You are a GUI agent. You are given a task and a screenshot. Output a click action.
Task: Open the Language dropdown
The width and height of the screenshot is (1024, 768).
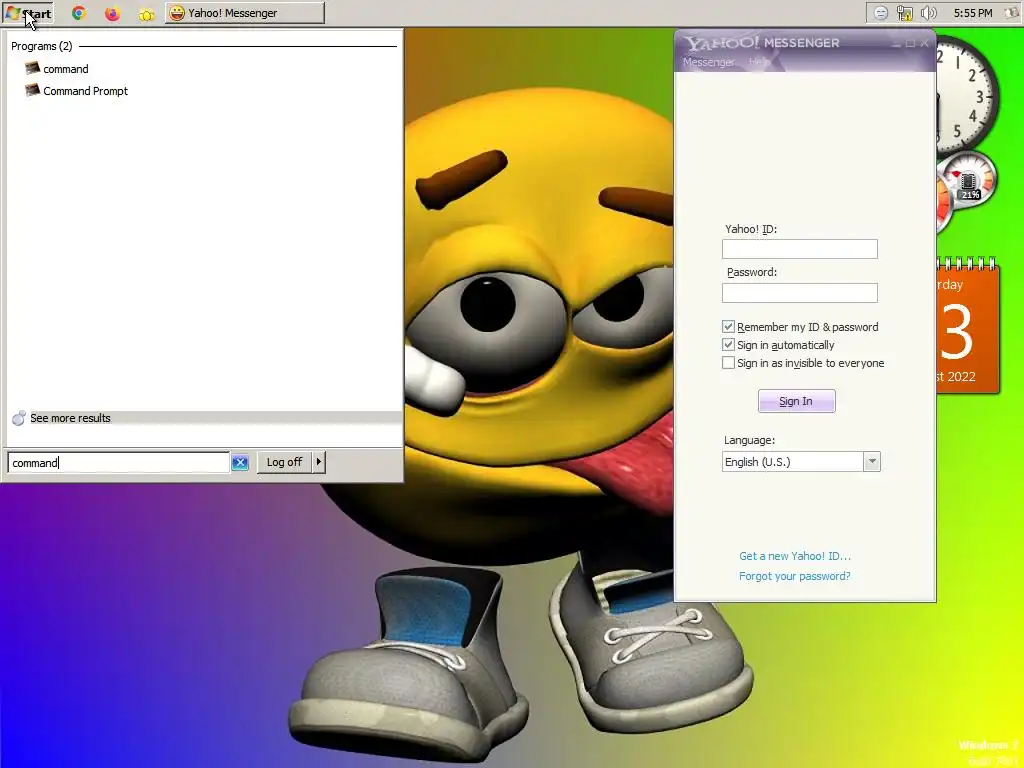[x=872, y=462]
